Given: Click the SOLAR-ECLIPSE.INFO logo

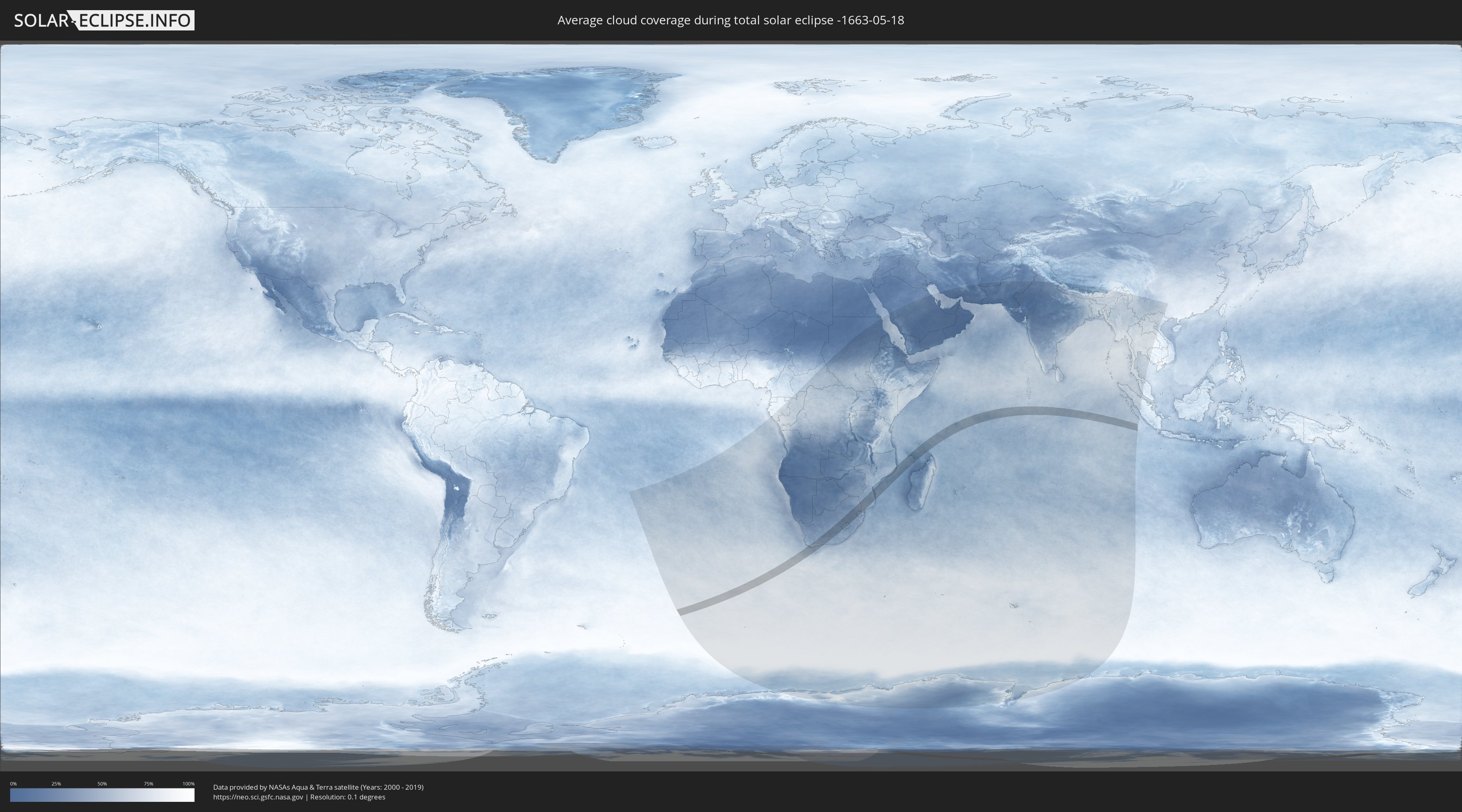Looking at the screenshot, I should 104,20.
